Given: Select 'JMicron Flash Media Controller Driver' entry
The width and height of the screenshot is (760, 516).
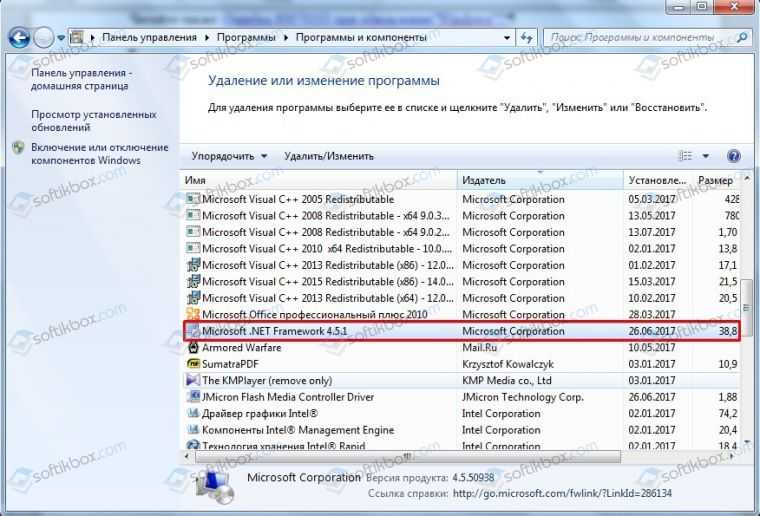Looking at the screenshot, I should [x=288, y=397].
